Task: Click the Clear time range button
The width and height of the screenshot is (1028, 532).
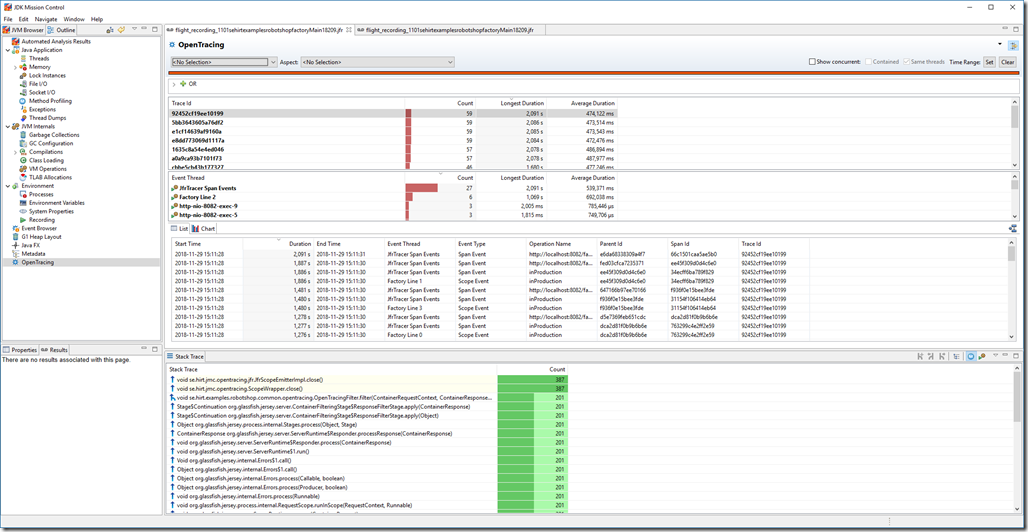Action: tap(1008, 62)
